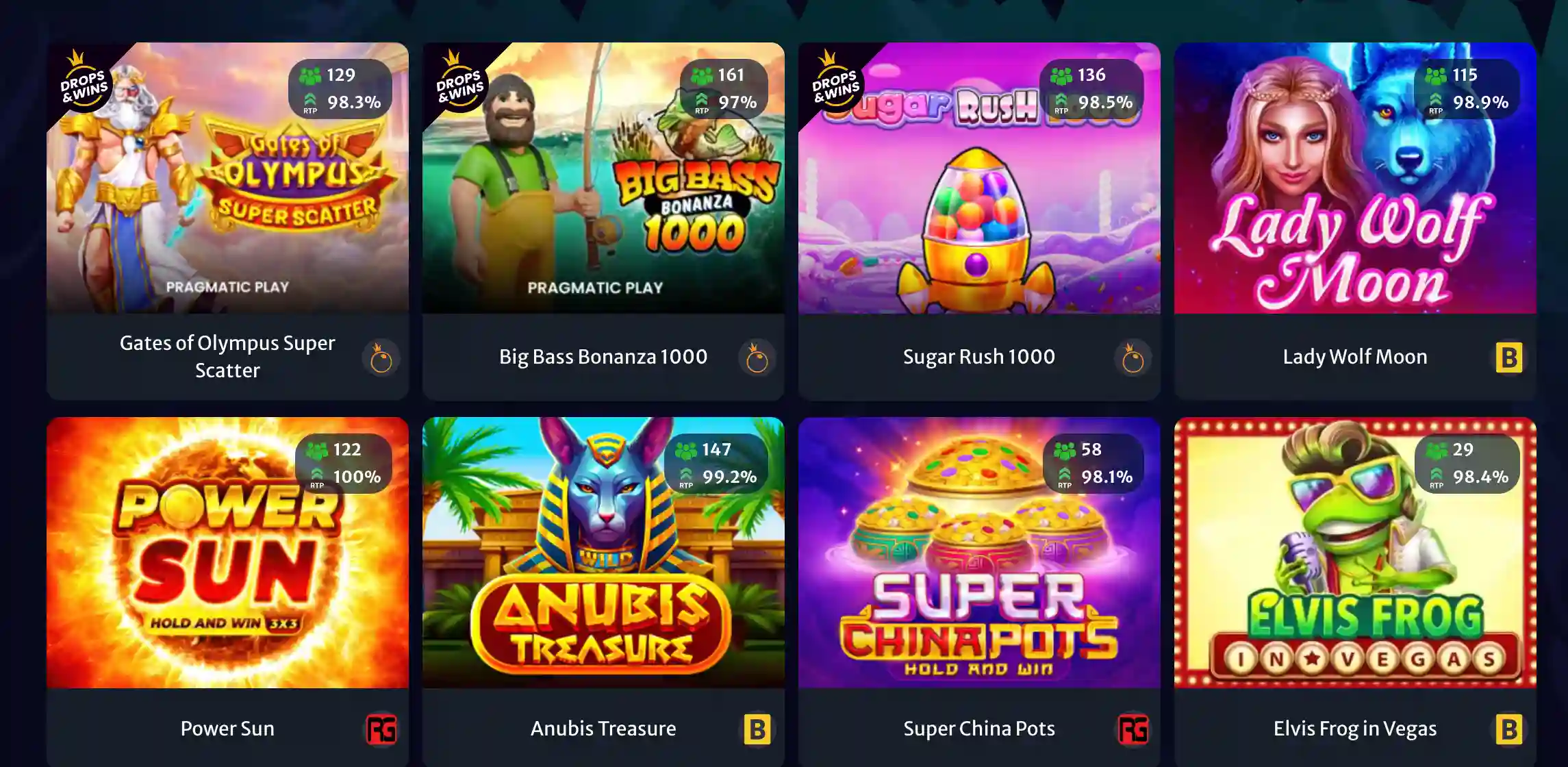The width and height of the screenshot is (1568, 767).
Task: Click provider icon next to Sugar Rush 1000
Action: pos(1133,358)
